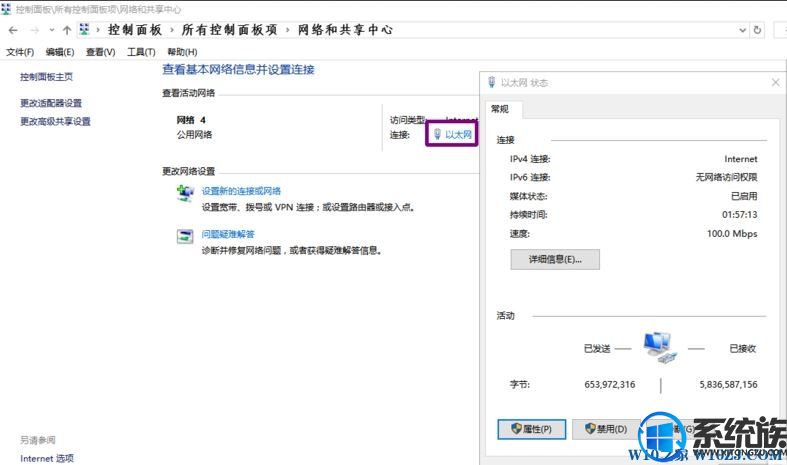This screenshot has height=465, width=787.
Task: Select 控制面板 breadcrumb in address bar
Action: coord(135,30)
